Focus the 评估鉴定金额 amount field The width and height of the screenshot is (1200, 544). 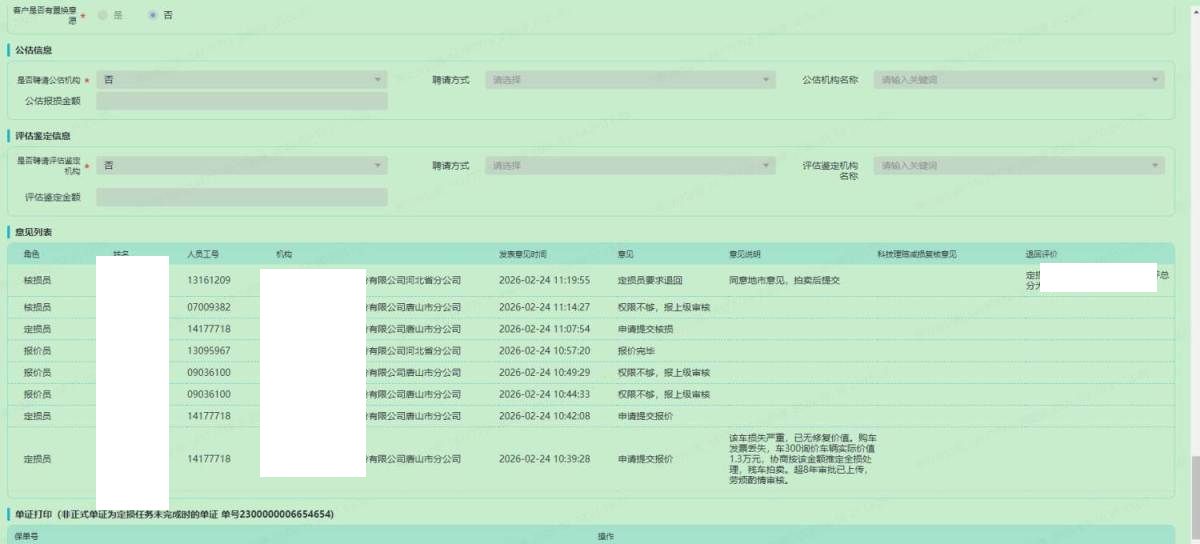(x=242, y=198)
